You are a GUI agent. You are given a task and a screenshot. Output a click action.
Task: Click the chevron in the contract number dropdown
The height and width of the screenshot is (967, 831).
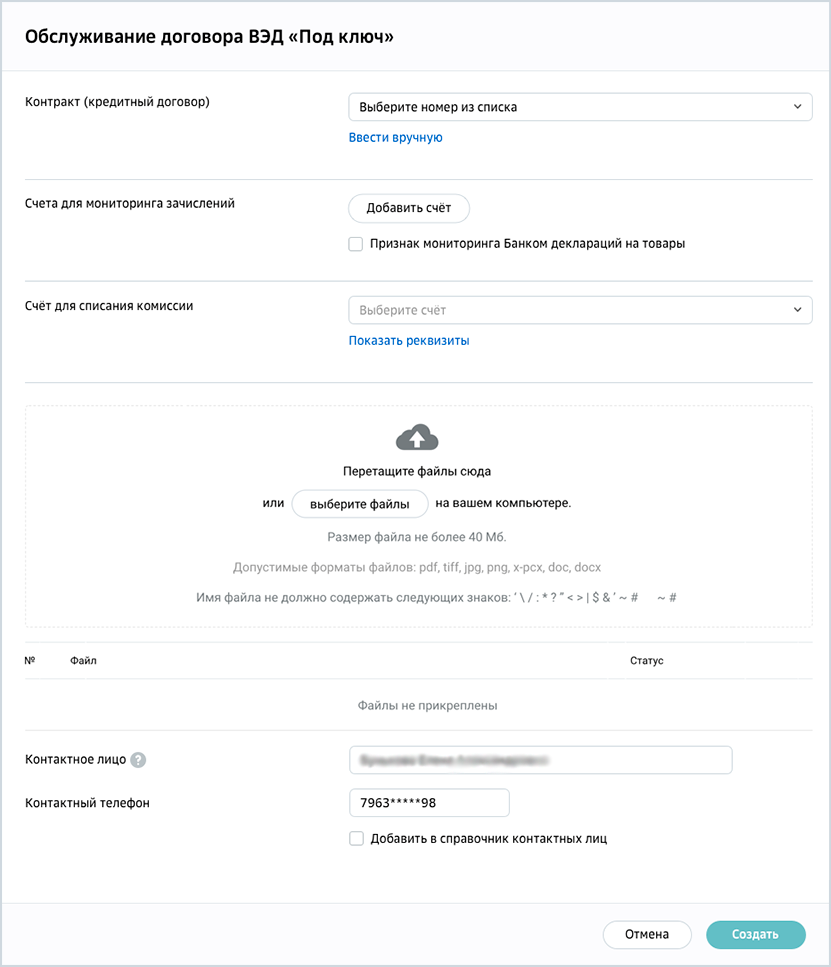tap(797, 107)
